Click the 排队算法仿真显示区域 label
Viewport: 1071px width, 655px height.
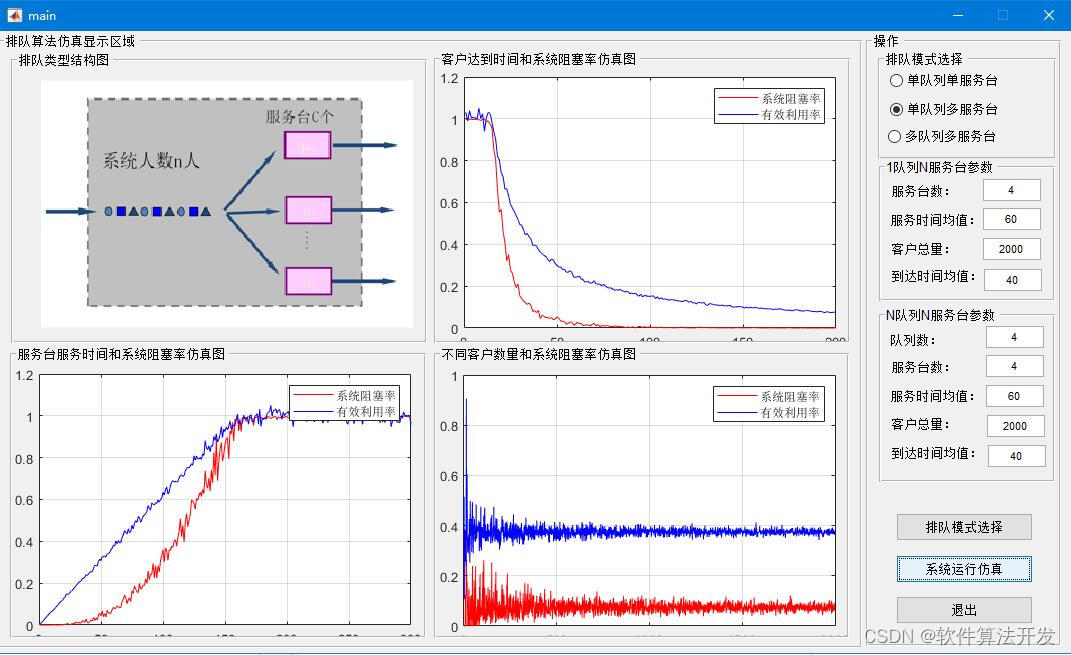70,41
